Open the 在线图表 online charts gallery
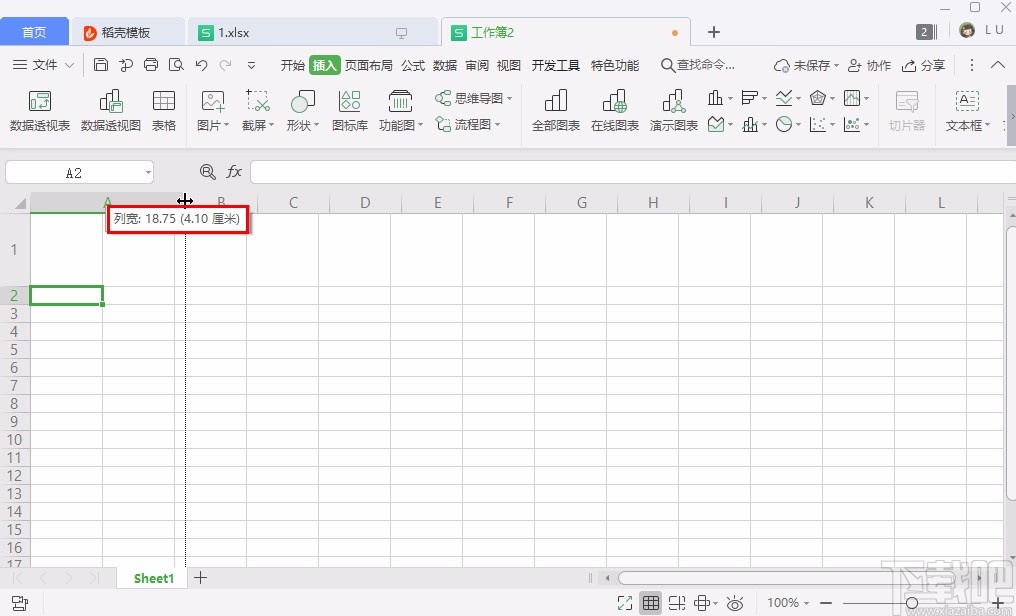The image size is (1016, 616). click(x=614, y=108)
